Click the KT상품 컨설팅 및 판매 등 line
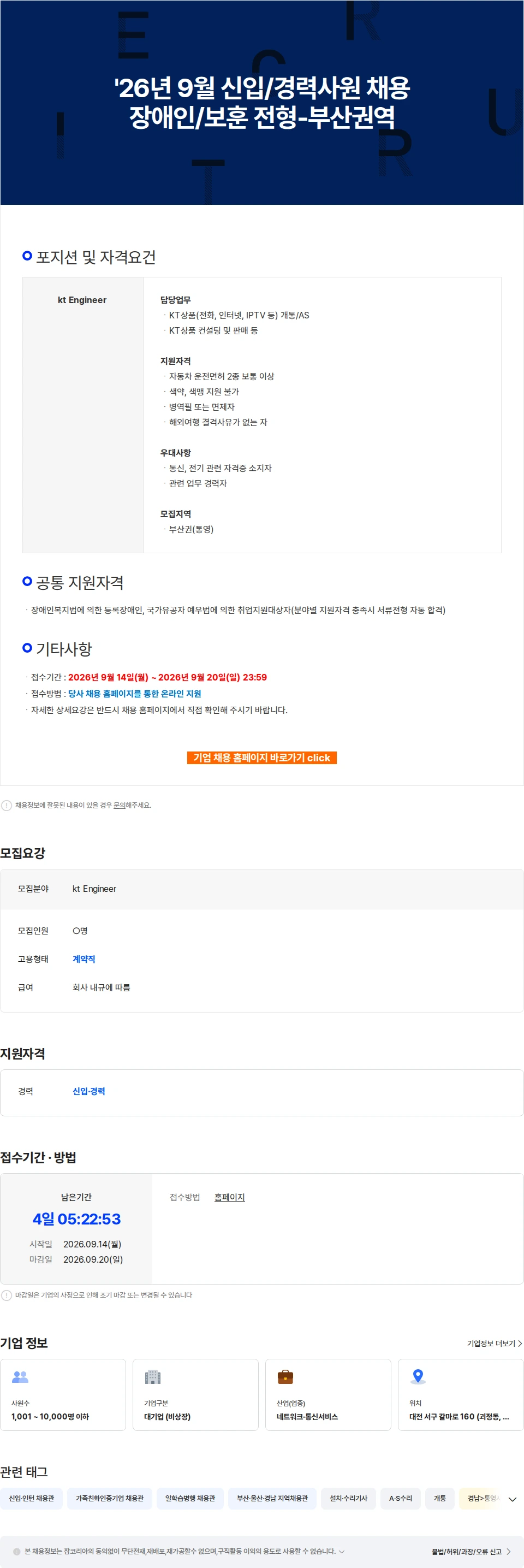 click(x=213, y=330)
